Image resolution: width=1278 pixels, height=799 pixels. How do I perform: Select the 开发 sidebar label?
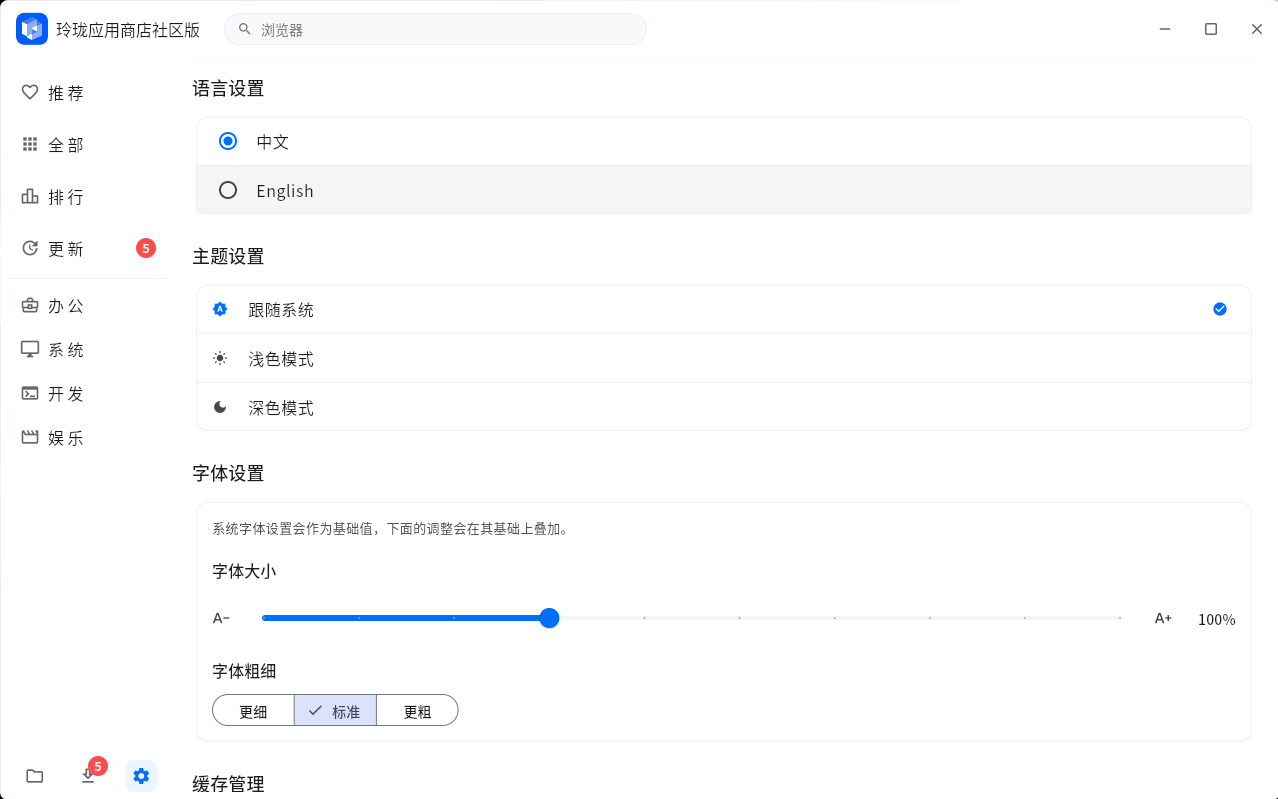[x=66, y=394]
